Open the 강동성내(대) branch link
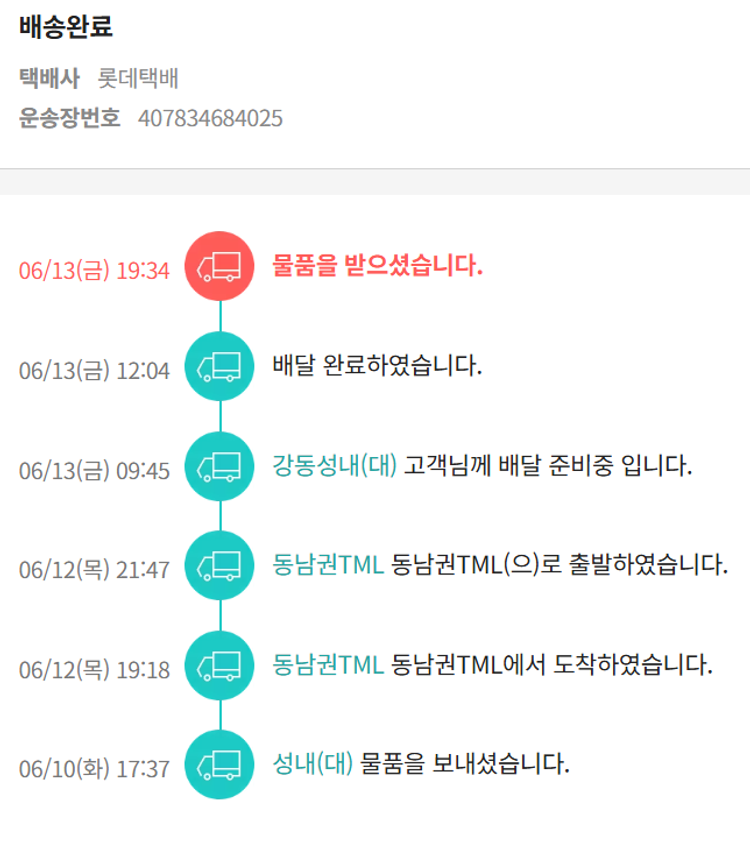 [335, 466]
